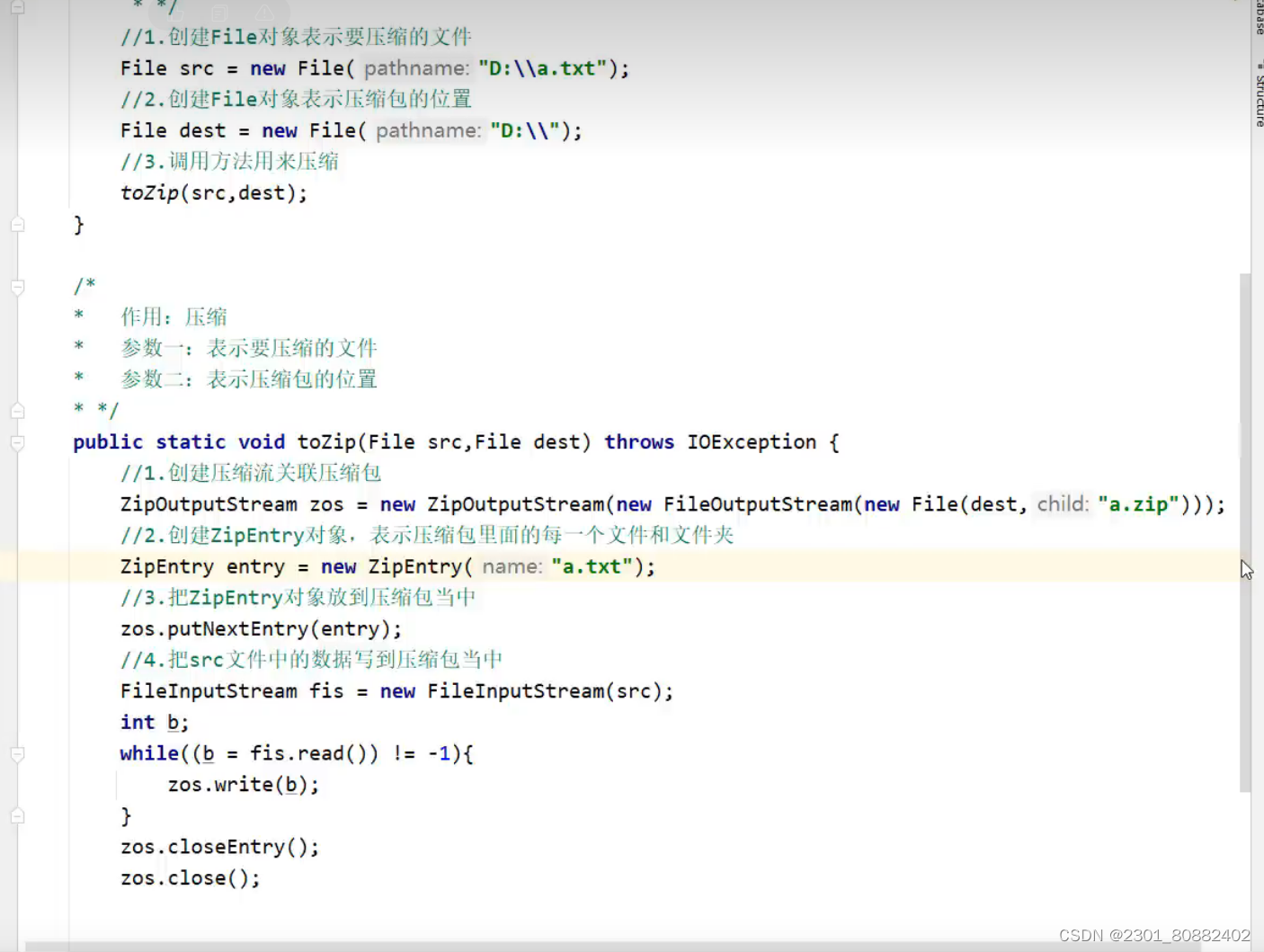Click the comment //4.把src文件中的数据写到压缩包当中

pyautogui.click(x=311, y=660)
